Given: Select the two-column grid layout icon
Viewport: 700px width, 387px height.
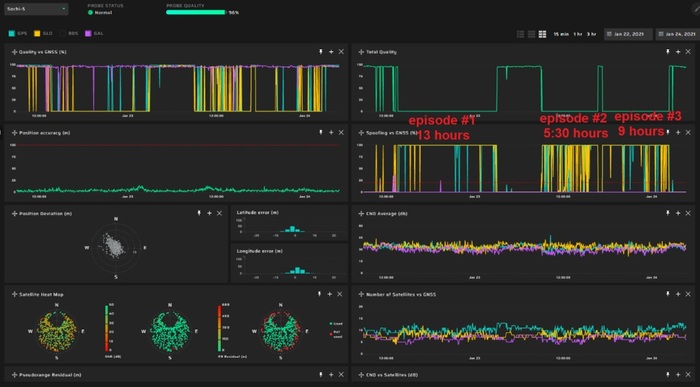Looking at the screenshot, I should click(542, 34).
